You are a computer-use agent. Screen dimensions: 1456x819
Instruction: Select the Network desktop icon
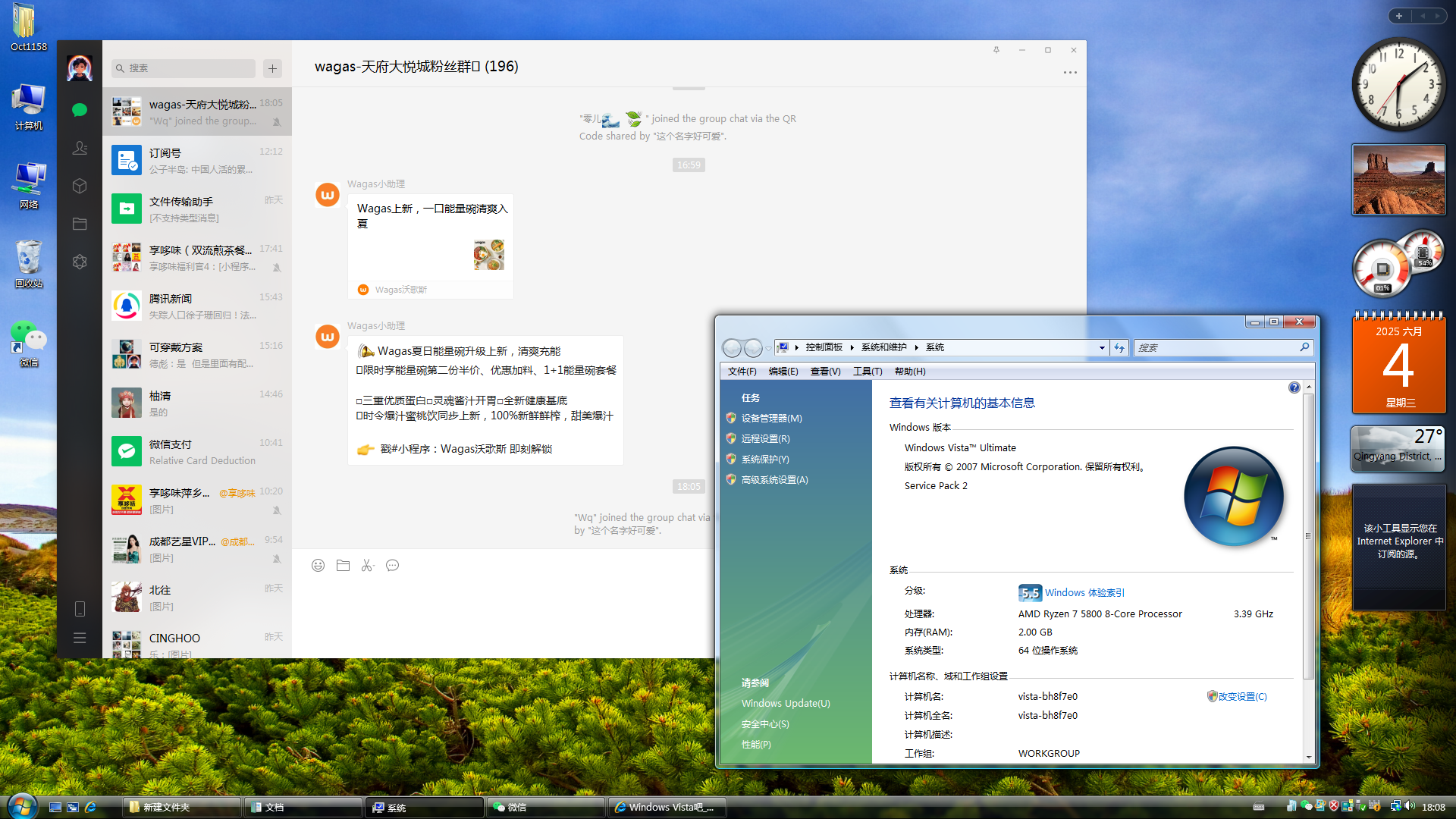click(x=28, y=186)
